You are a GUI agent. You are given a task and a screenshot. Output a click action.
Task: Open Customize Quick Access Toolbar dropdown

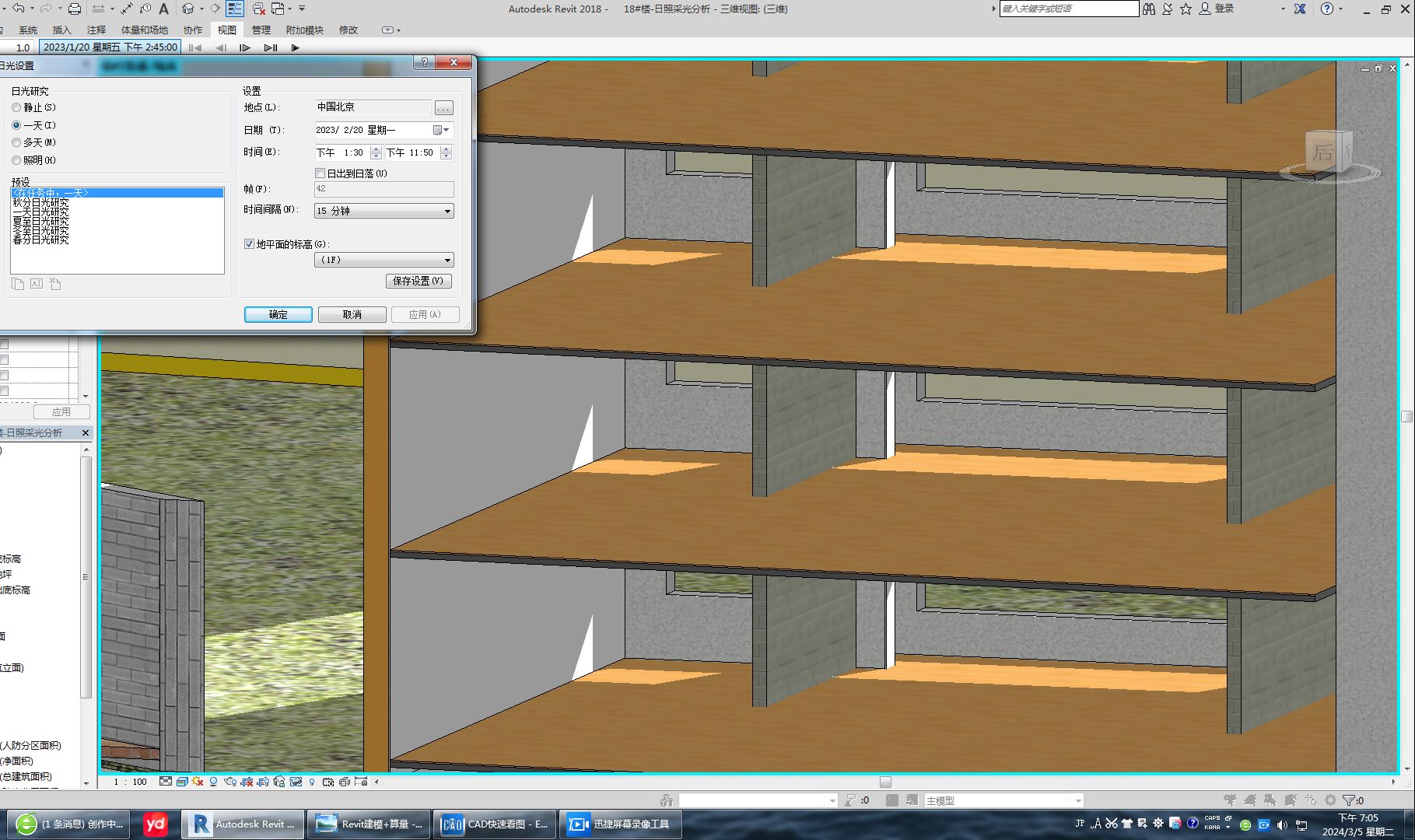click(x=302, y=9)
